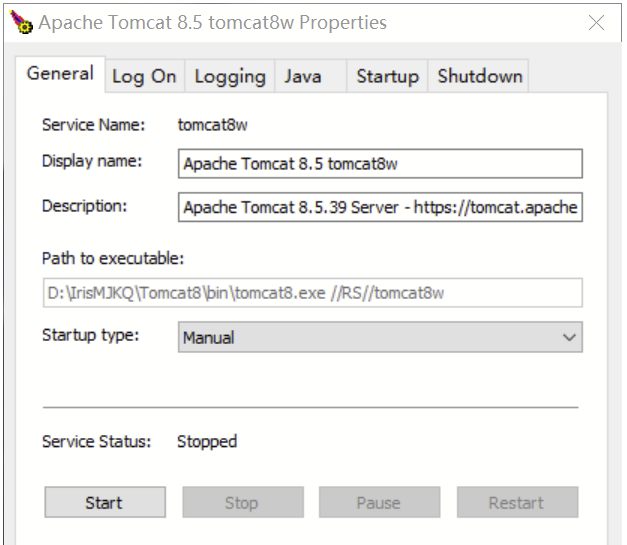Start the Tomcat service

coord(105,503)
